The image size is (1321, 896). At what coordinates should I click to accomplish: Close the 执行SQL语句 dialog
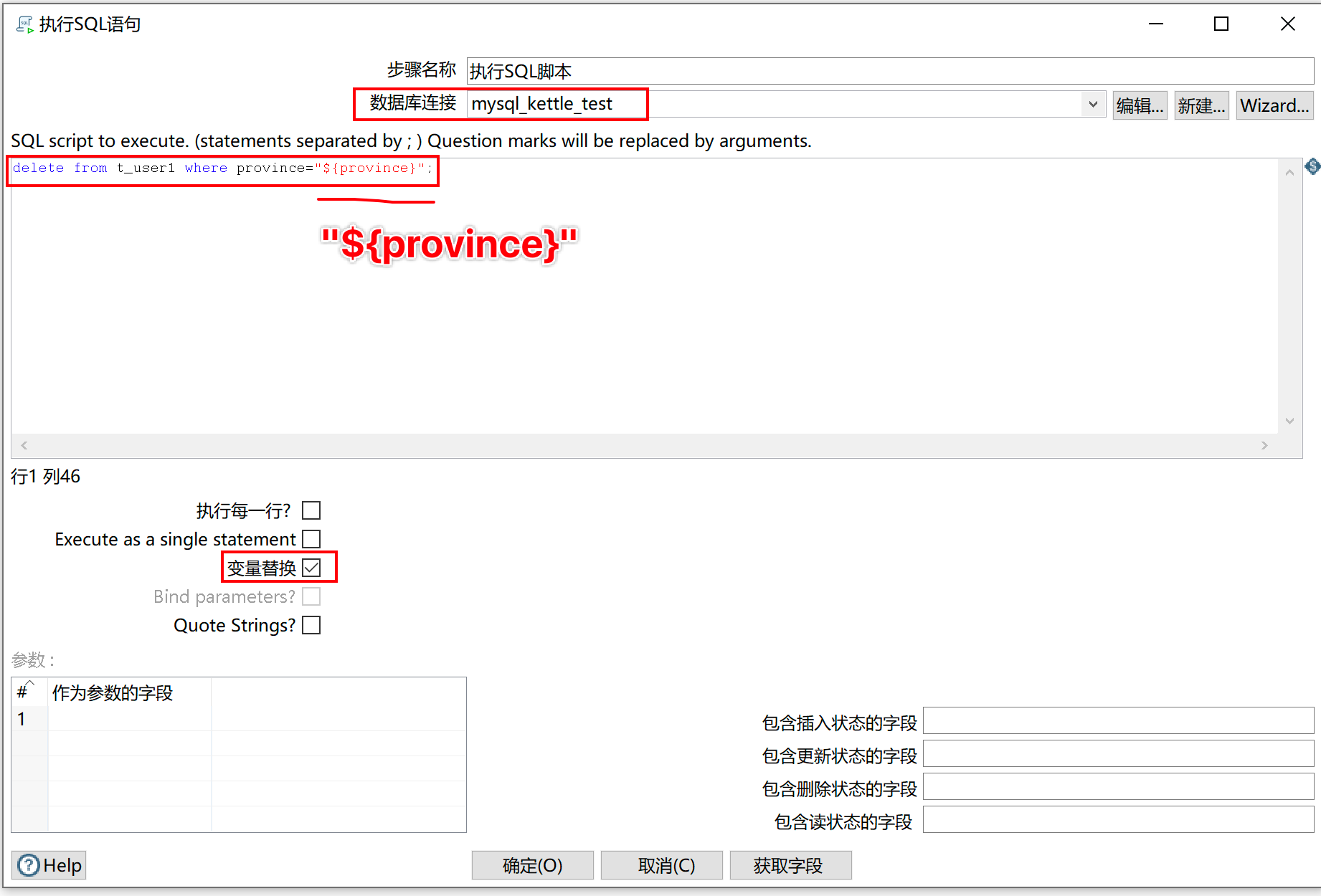pos(1288,24)
